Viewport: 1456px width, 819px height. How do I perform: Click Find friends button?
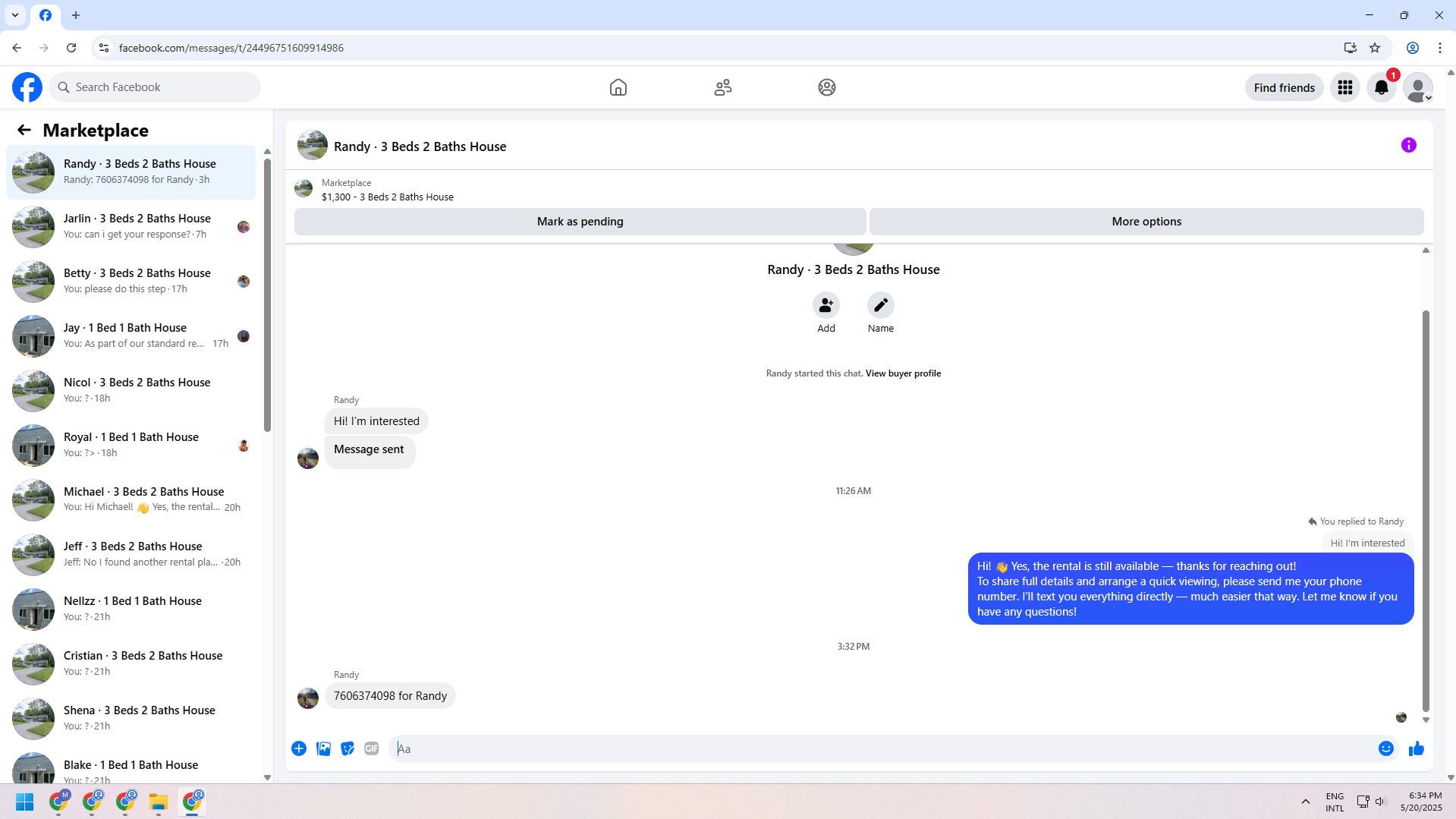click(1284, 87)
